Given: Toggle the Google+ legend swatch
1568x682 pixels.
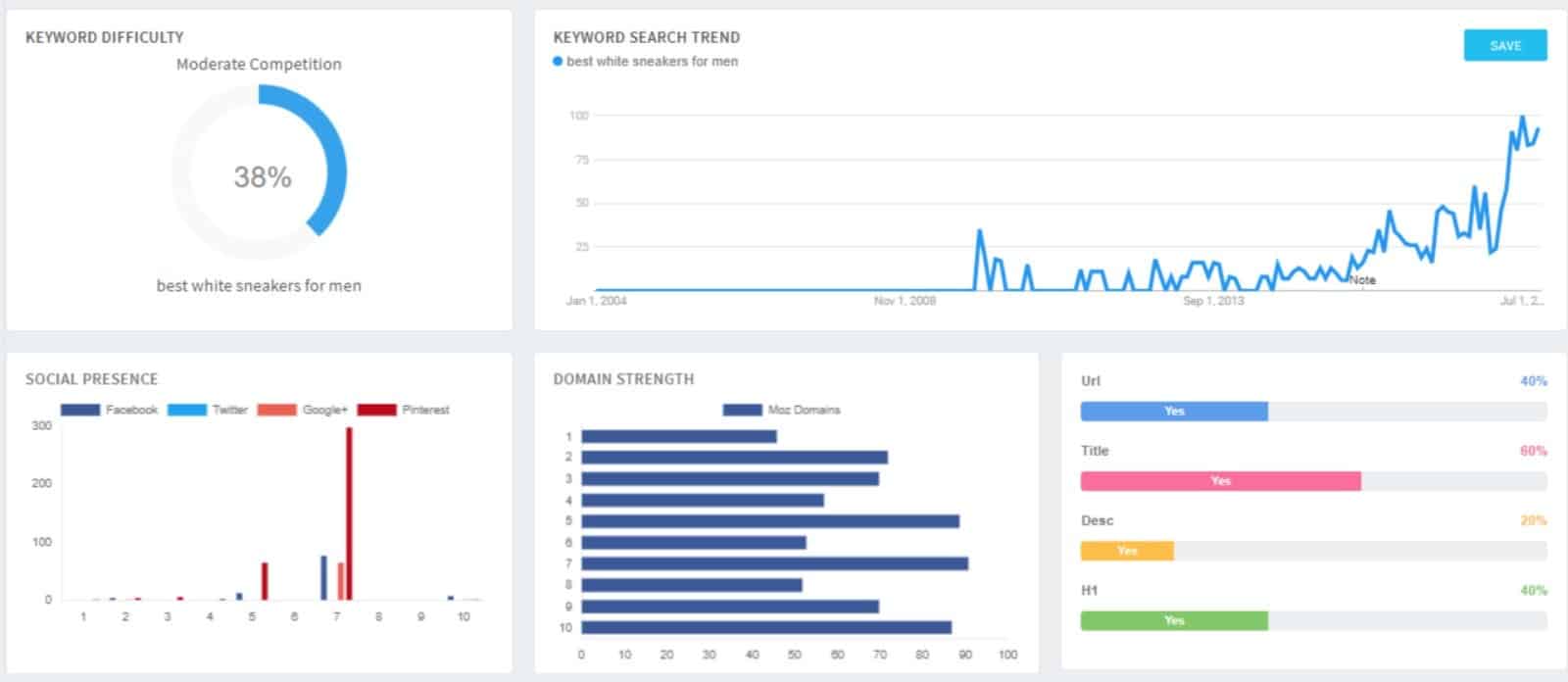Looking at the screenshot, I should 276,410.
